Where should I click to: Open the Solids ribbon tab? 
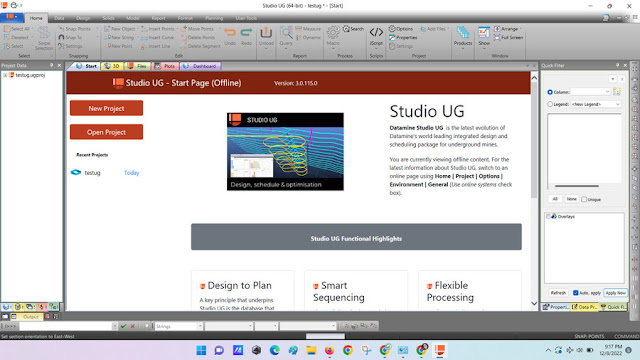tap(109, 18)
